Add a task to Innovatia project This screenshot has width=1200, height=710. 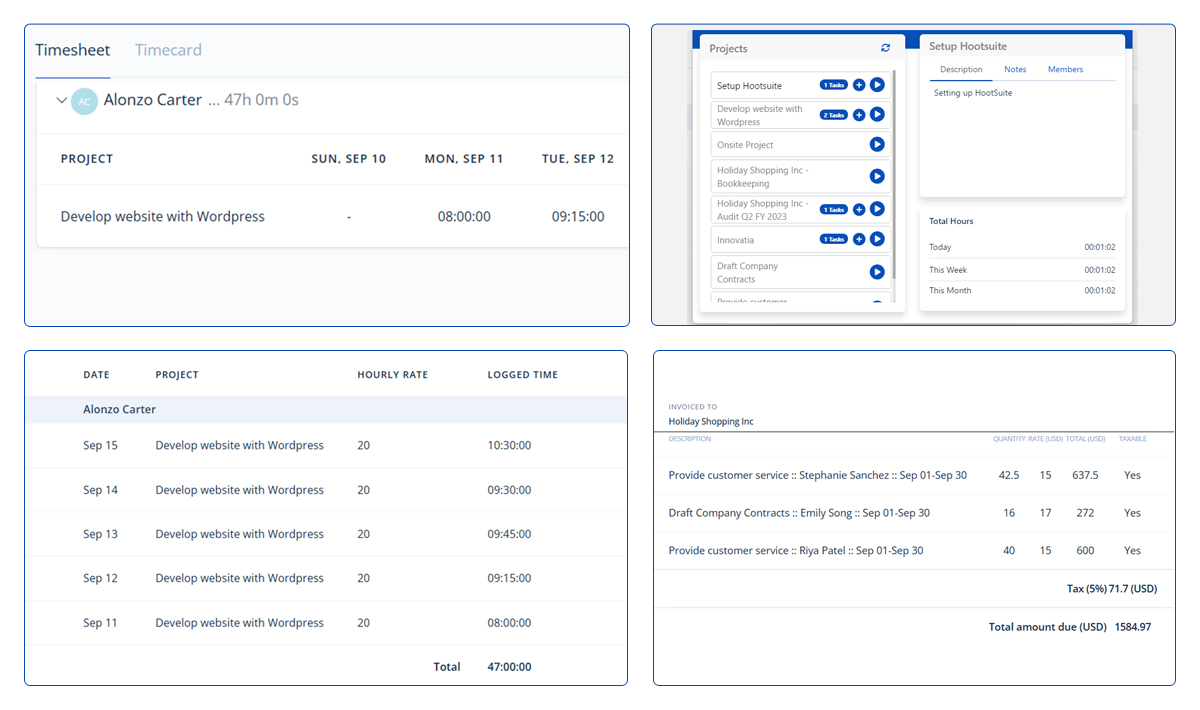[859, 239]
